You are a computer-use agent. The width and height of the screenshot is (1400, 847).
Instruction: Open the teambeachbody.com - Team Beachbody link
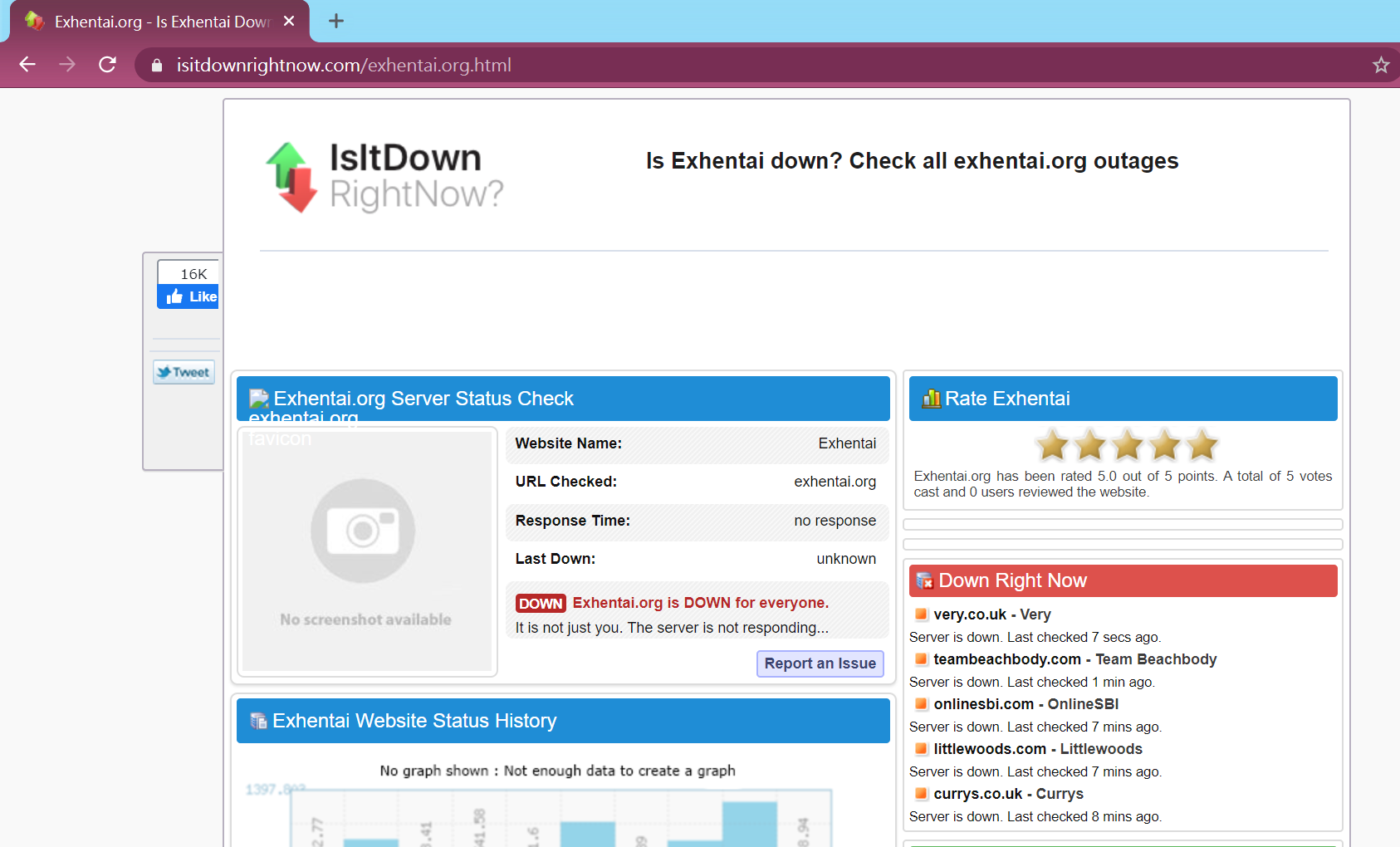click(x=1075, y=659)
